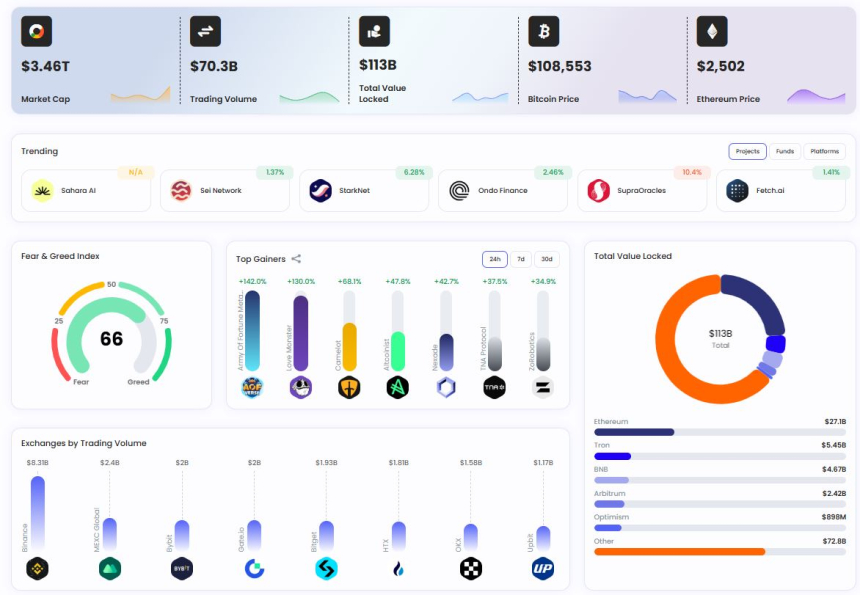Click the Total Value Locked icon
The height and width of the screenshot is (595, 860).
(x=374, y=32)
